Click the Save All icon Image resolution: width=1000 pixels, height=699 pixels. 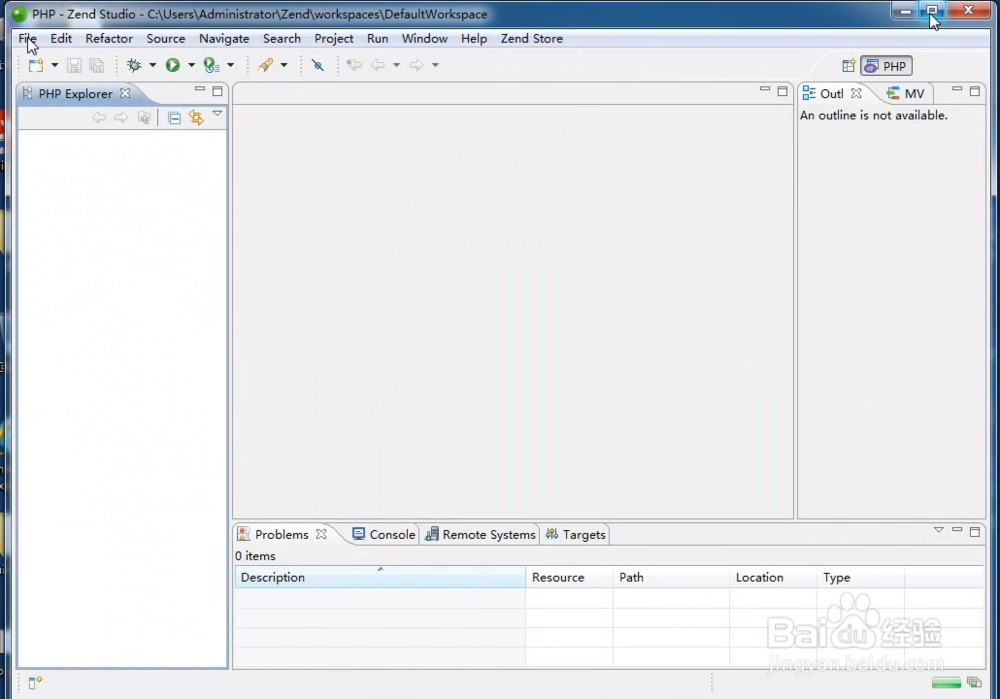[96, 65]
